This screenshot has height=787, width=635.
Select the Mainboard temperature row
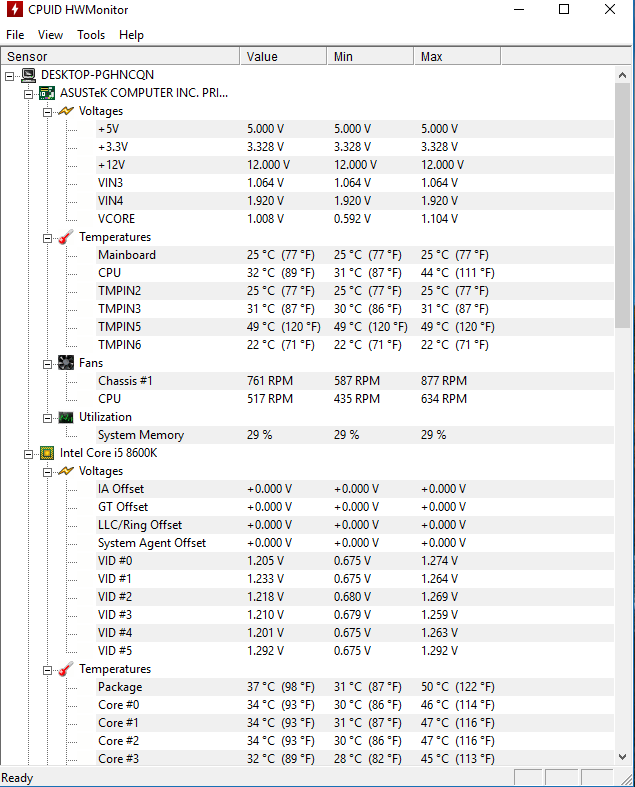click(x=355, y=255)
